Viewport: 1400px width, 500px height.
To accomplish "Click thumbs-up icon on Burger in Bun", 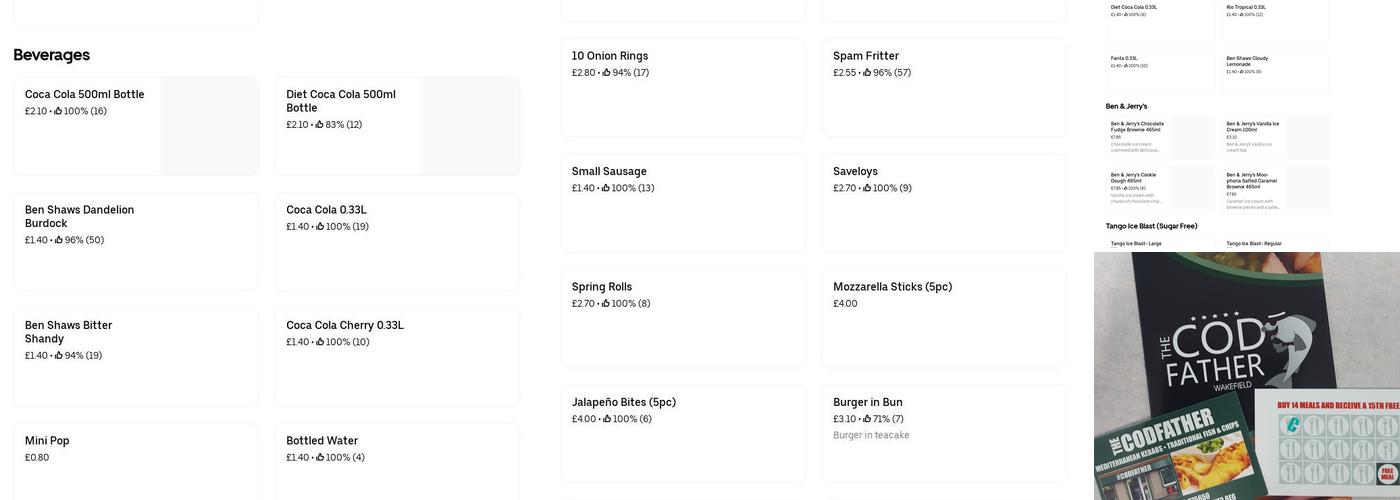I will coord(867,419).
